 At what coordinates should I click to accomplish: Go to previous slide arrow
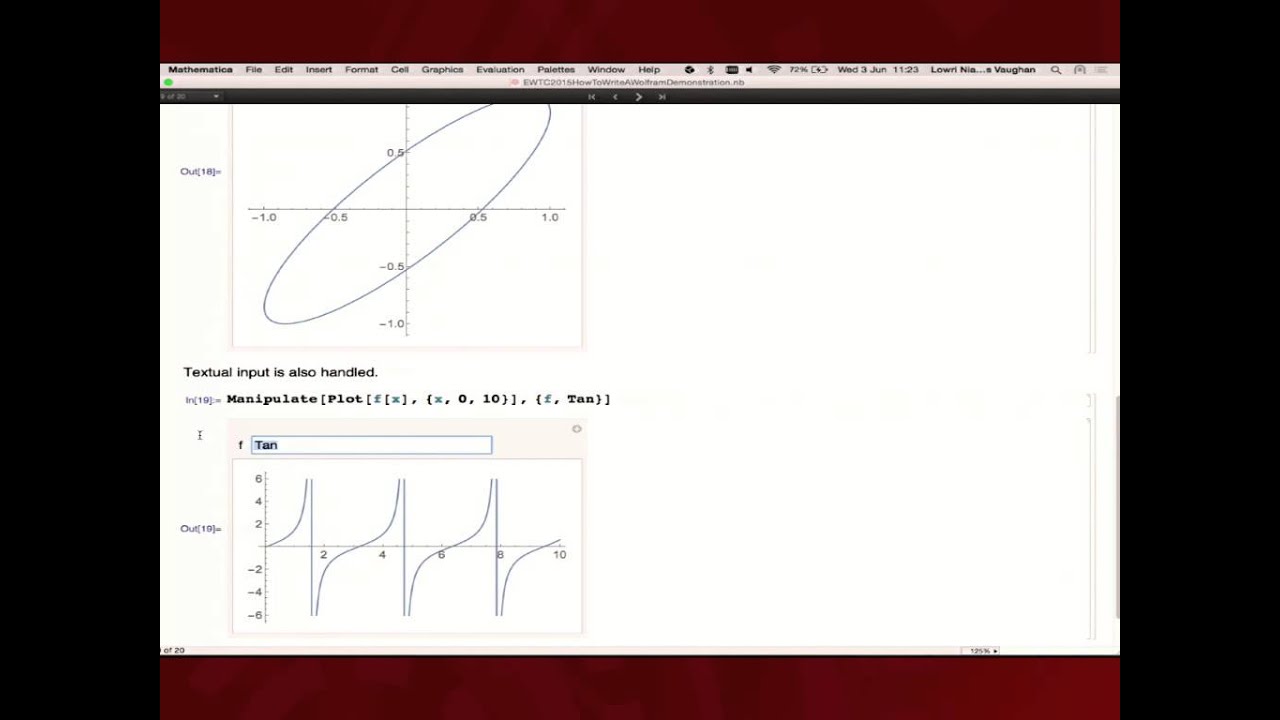tap(615, 97)
